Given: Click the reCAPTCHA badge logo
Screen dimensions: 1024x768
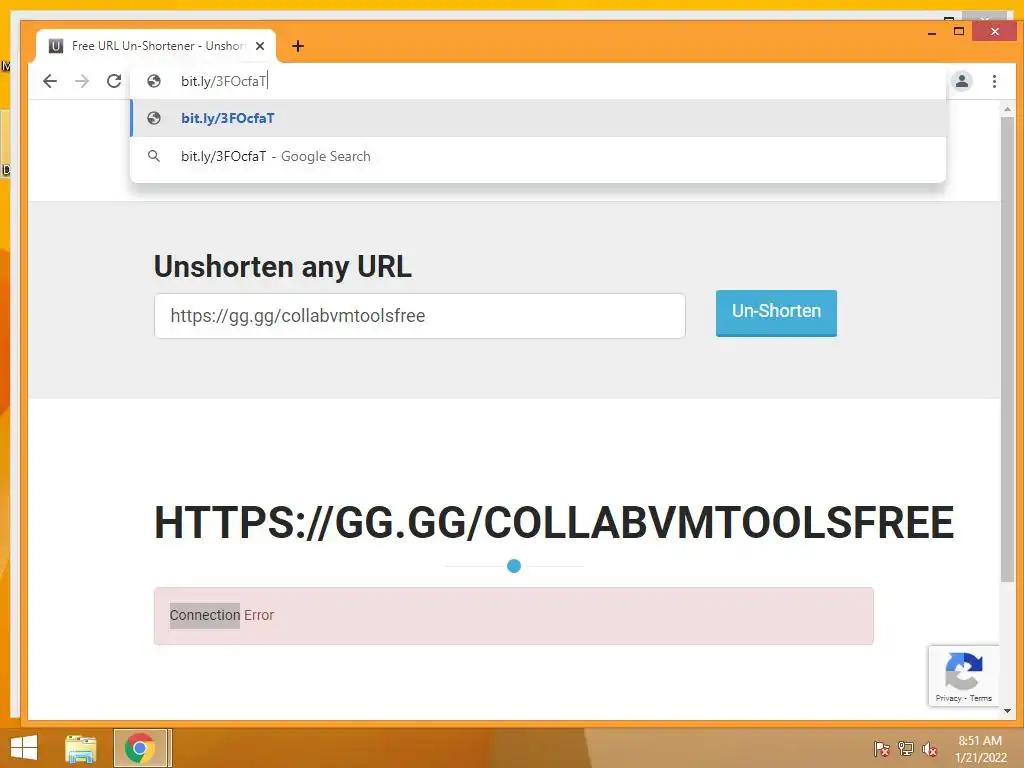Looking at the screenshot, I should click(x=964, y=671).
